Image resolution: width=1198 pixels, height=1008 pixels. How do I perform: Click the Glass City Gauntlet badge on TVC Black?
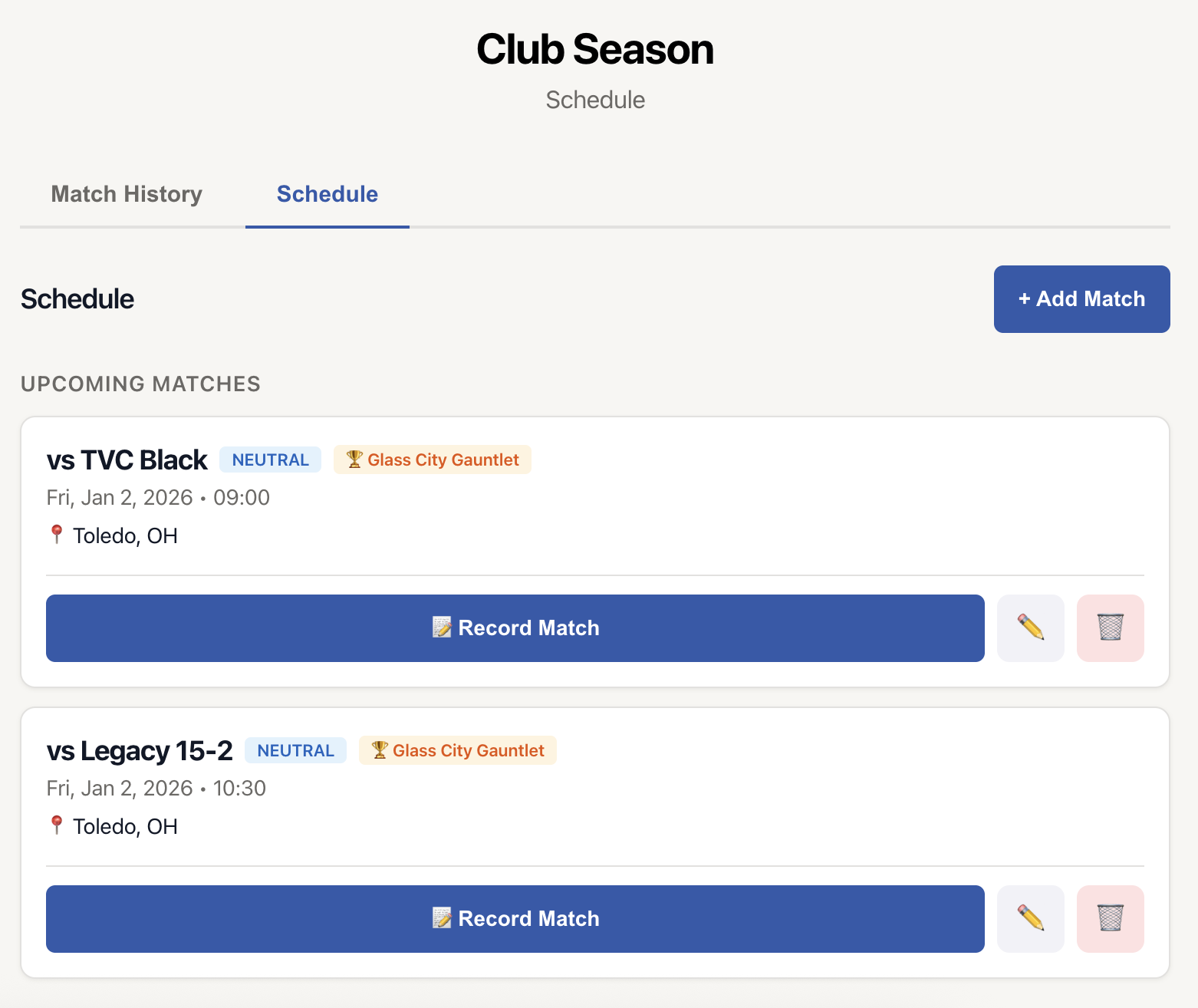point(432,459)
